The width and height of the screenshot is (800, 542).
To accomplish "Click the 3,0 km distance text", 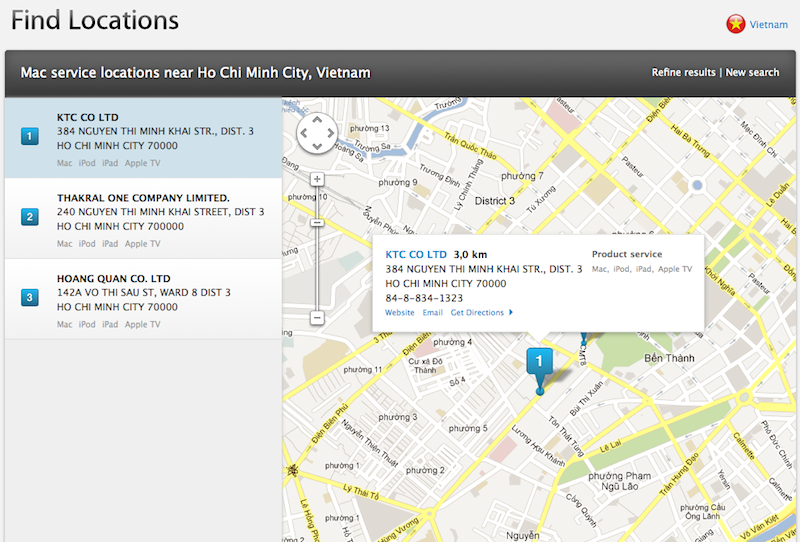I will (x=470, y=254).
